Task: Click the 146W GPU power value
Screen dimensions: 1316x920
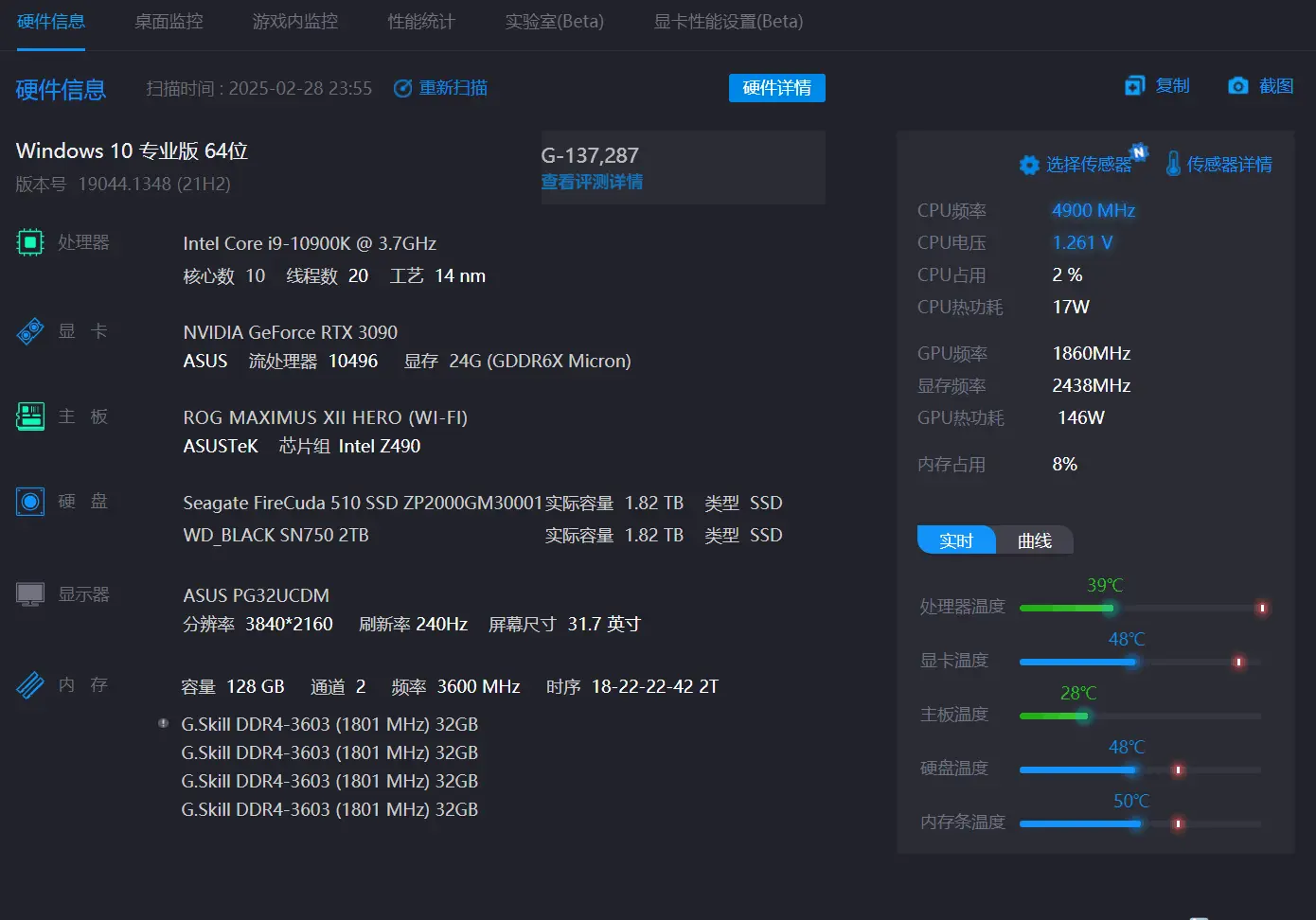Action: (1081, 417)
